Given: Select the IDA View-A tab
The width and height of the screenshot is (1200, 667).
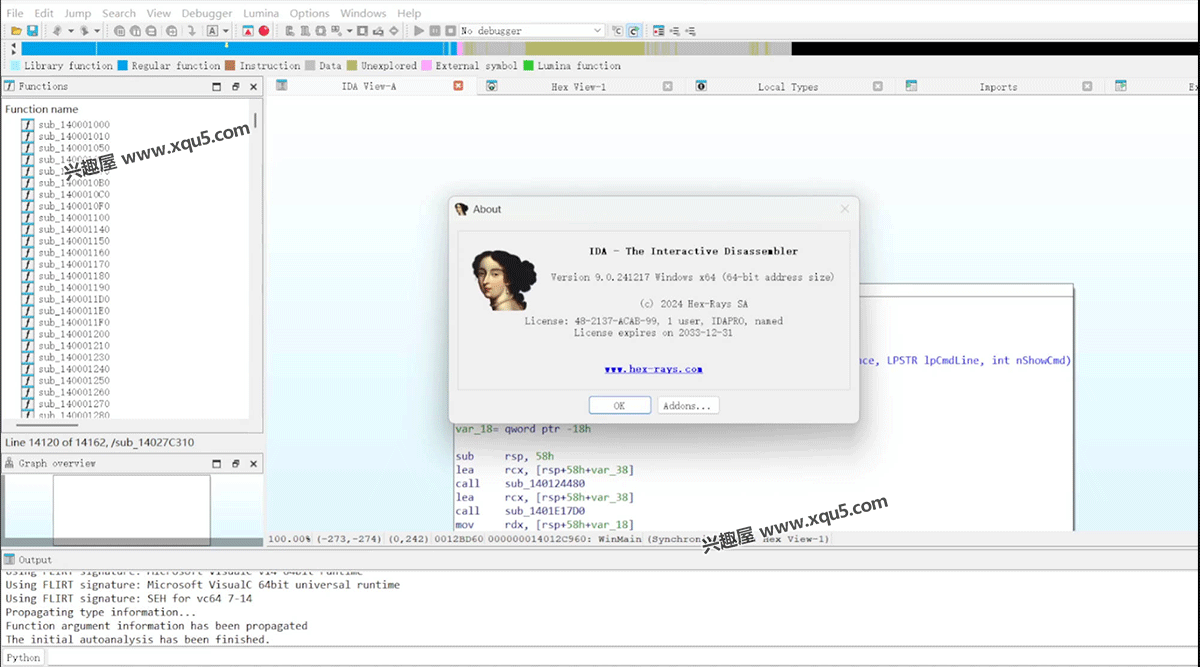Looking at the screenshot, I should [x=369, y=87].
